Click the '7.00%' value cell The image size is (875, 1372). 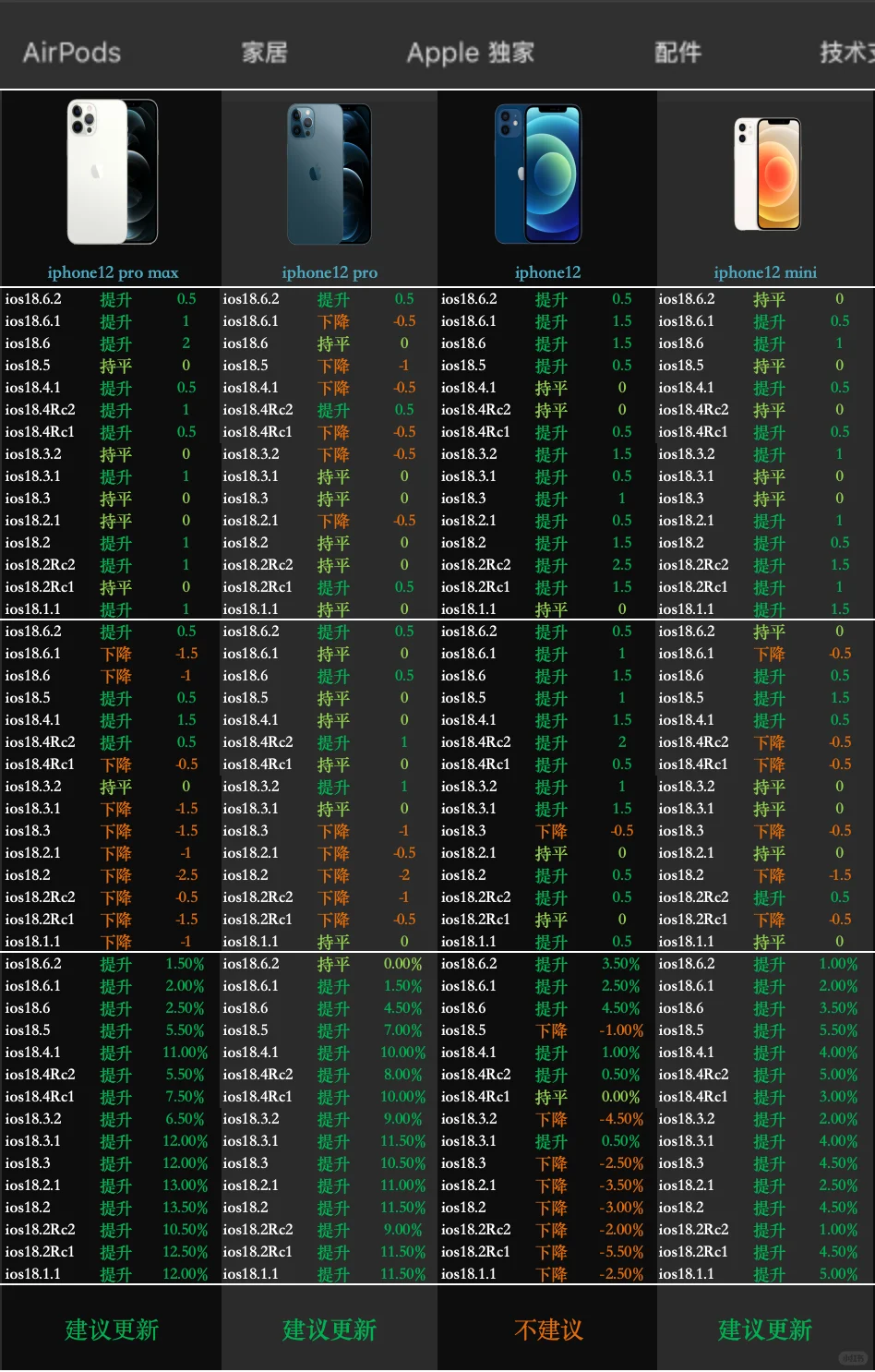click(403, 1030)
